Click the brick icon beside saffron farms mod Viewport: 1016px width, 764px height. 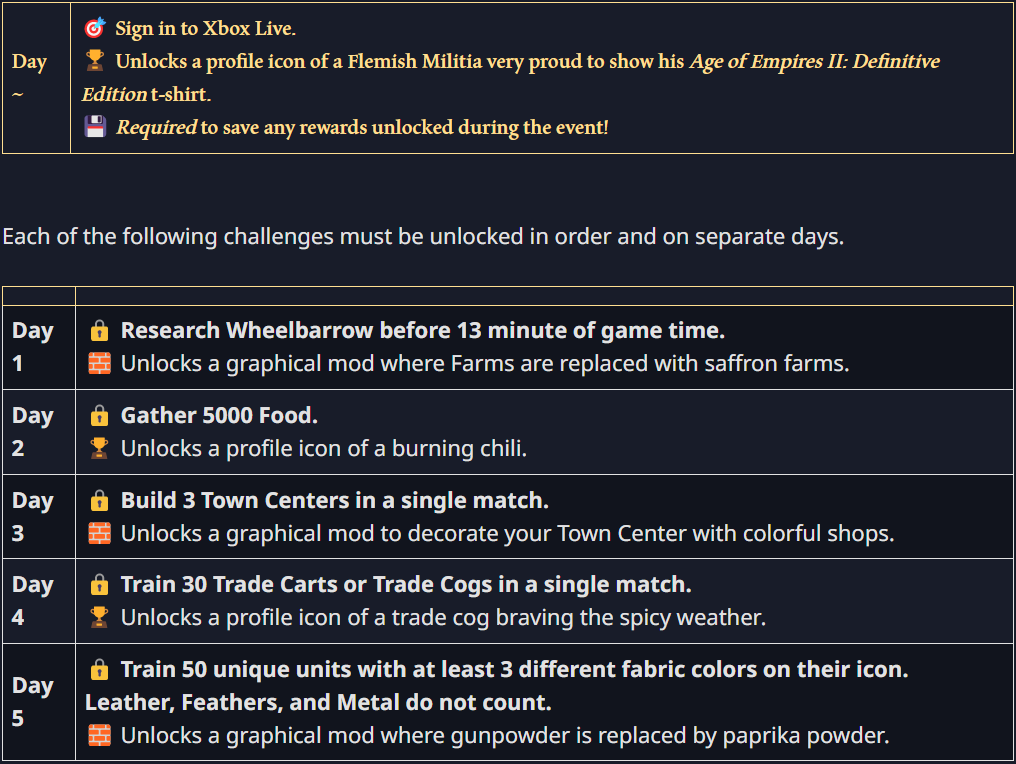[99, 364]
